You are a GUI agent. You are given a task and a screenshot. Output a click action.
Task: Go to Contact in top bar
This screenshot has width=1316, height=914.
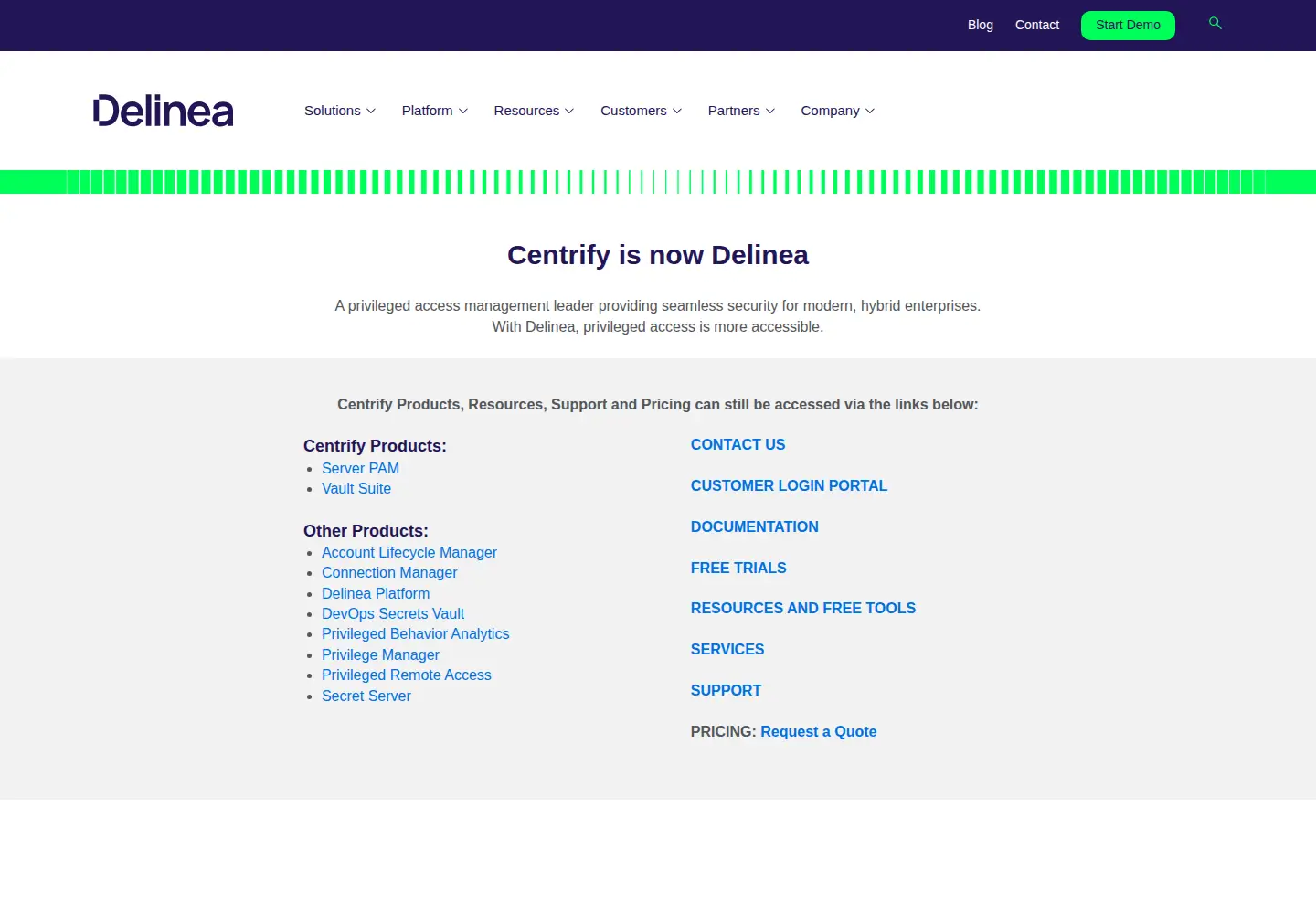click(1037, 25)
